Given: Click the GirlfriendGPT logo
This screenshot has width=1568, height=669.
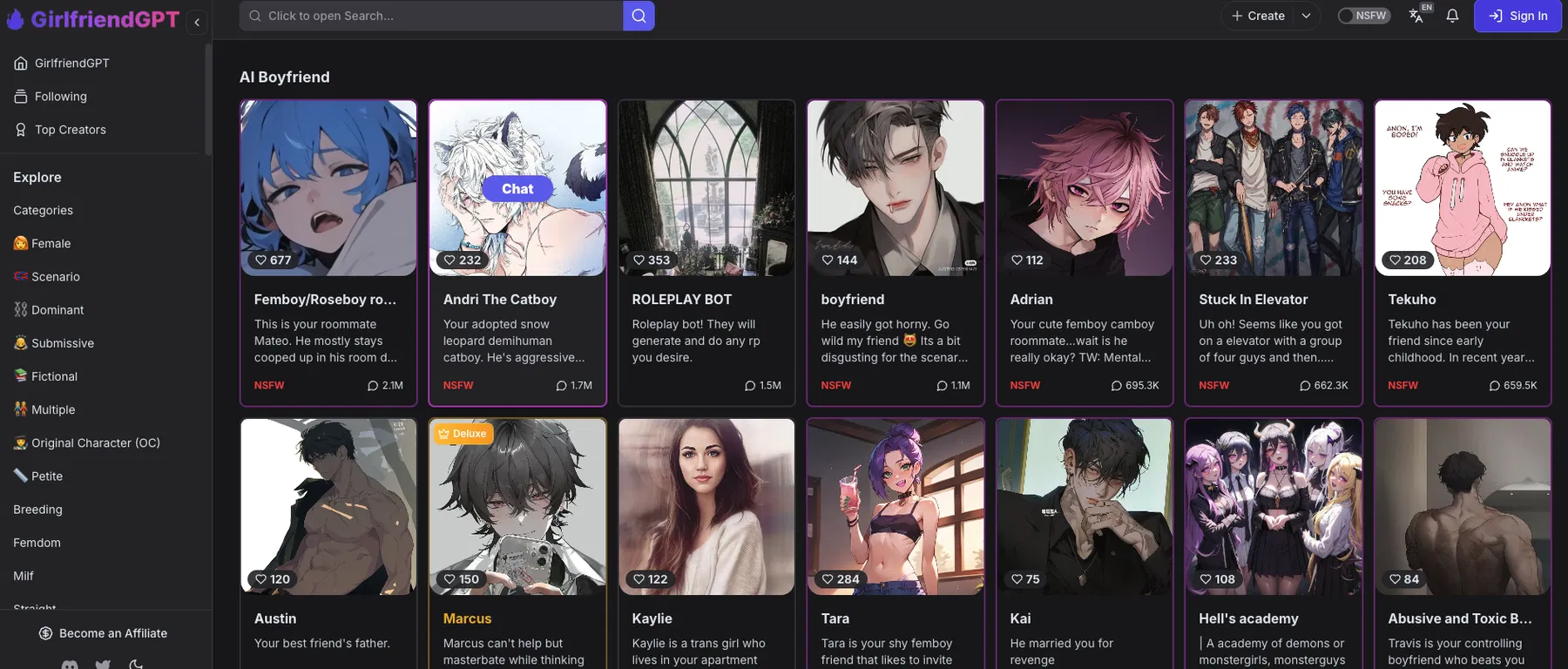Looking at the screenshot, I should (92, 19).
